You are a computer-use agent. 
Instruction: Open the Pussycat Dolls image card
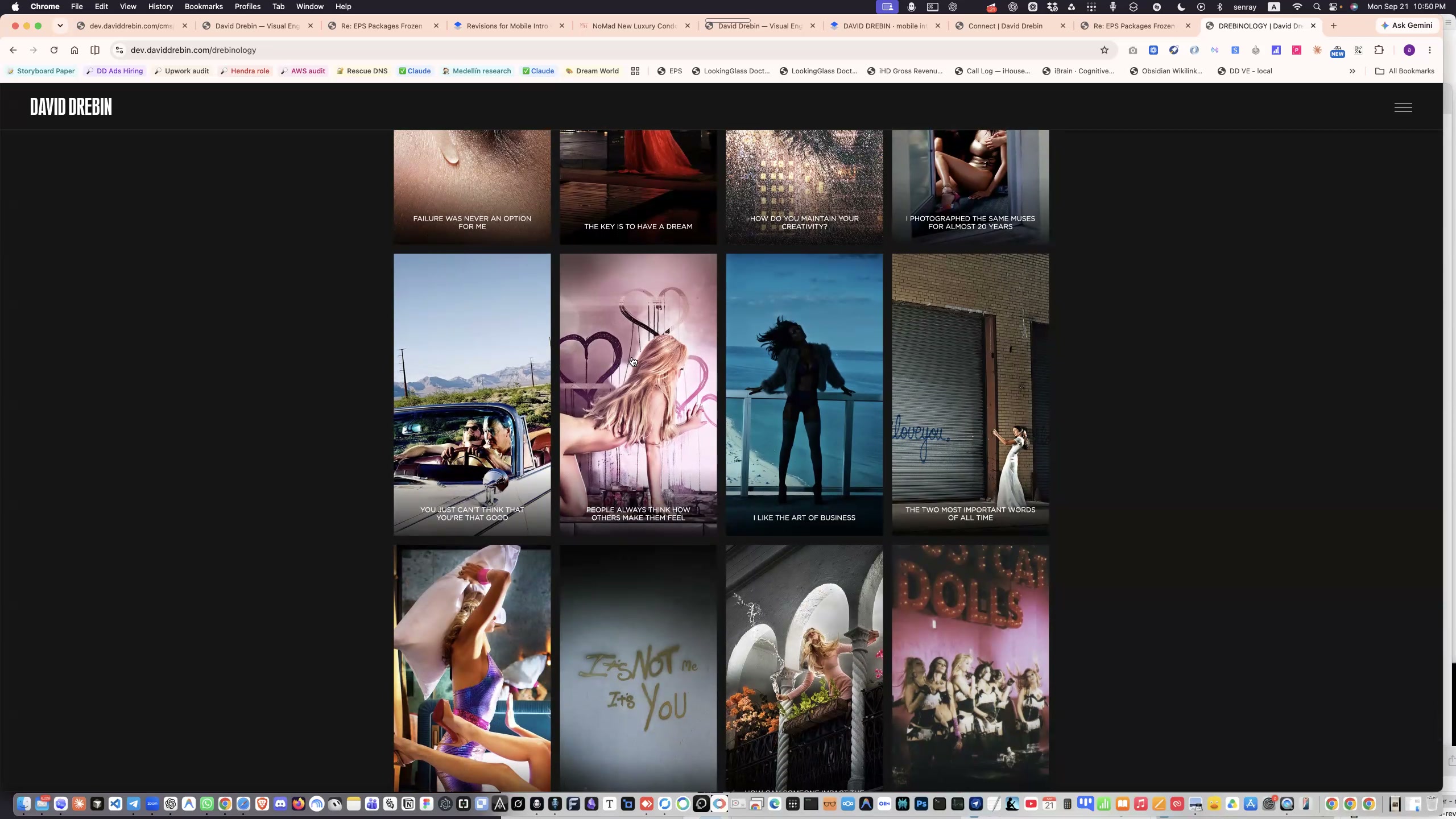click(x=970, y=668)
